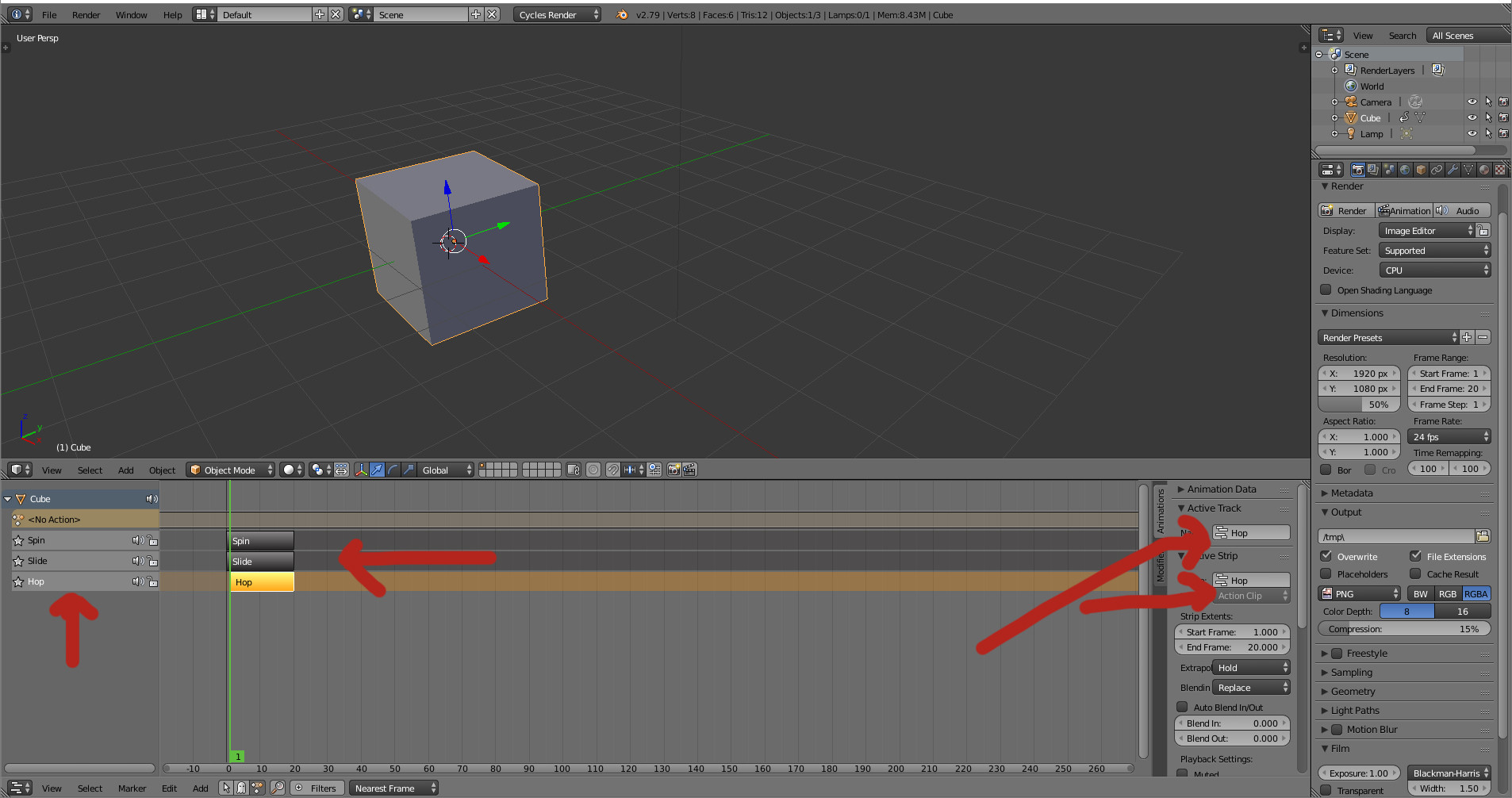This screenshot has width=1512, height=798.
Task: Enable the Cache Result checkbox
Action: click(x=1415, y=574)
